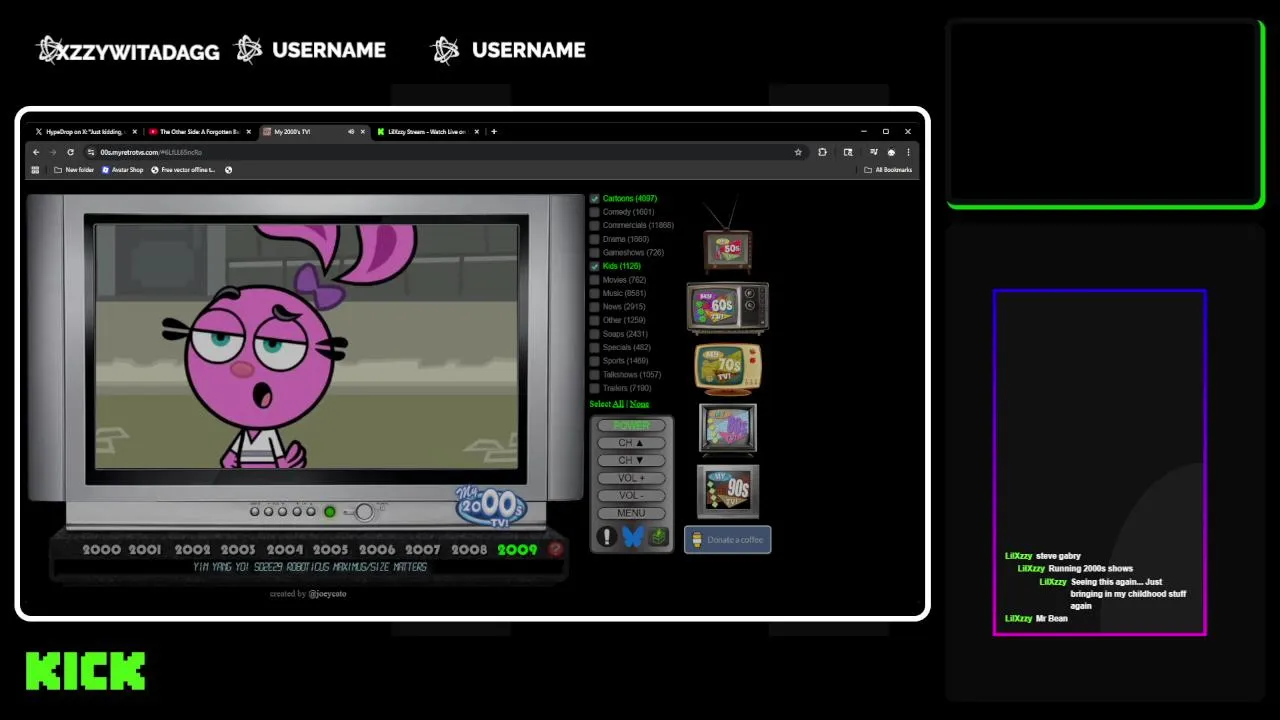1280x720 pixels.
Task: Open the 80s TV set icon
Action: 728,429
